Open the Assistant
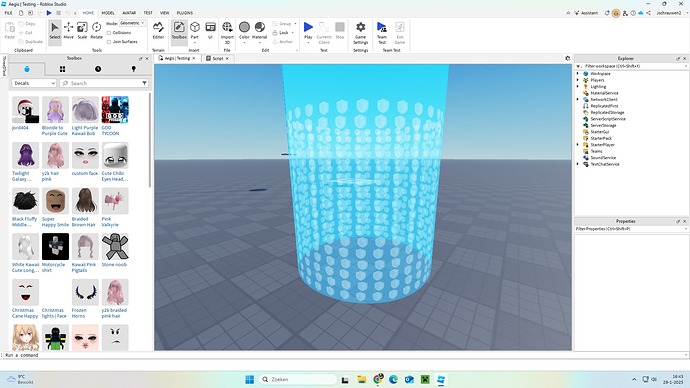Viewport: 690px width, 388px height. (586, 13)
